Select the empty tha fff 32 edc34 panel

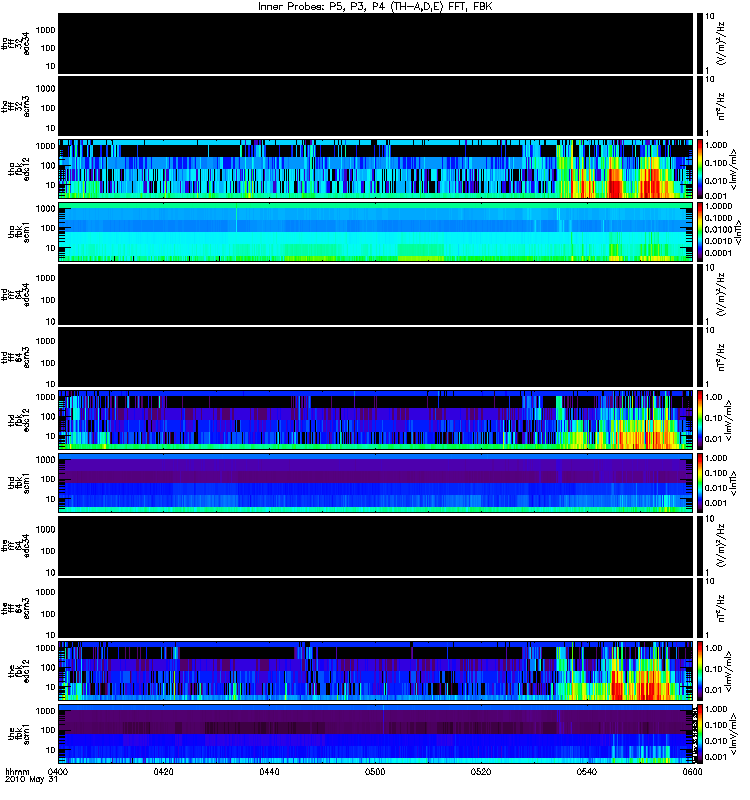376,43
